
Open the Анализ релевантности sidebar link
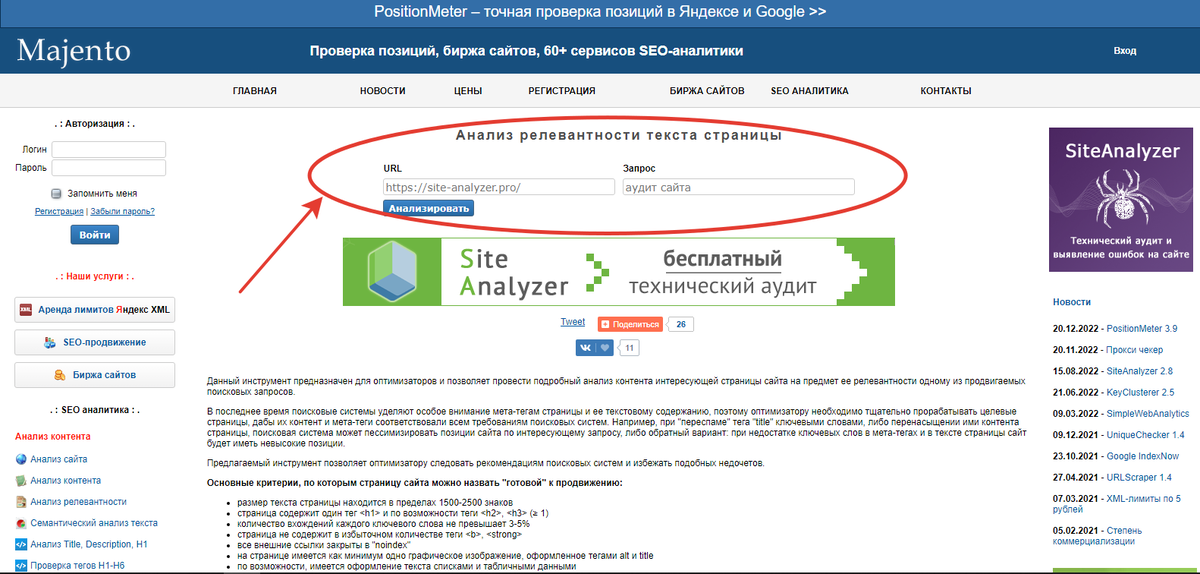[78, 501]
